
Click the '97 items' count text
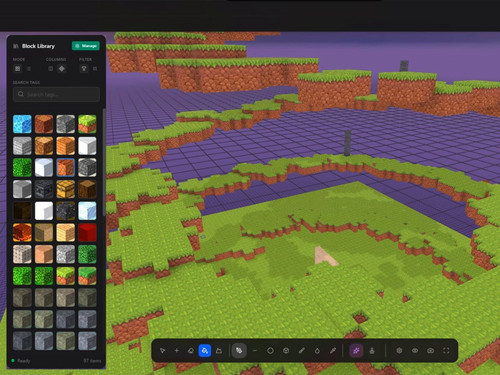(x=92, y=361)
